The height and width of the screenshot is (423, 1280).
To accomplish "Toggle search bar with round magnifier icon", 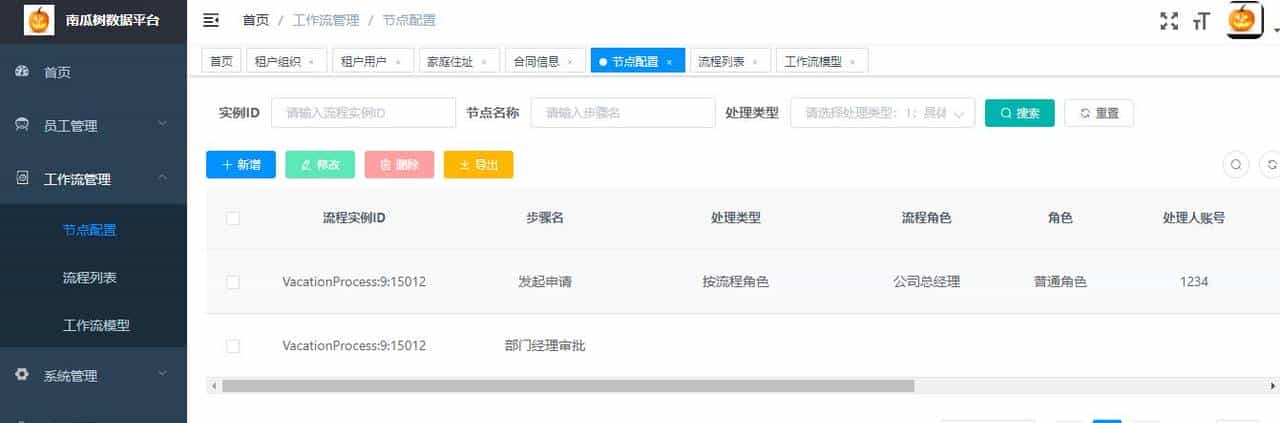I will pyautogui.click(x=1236, y=165).
